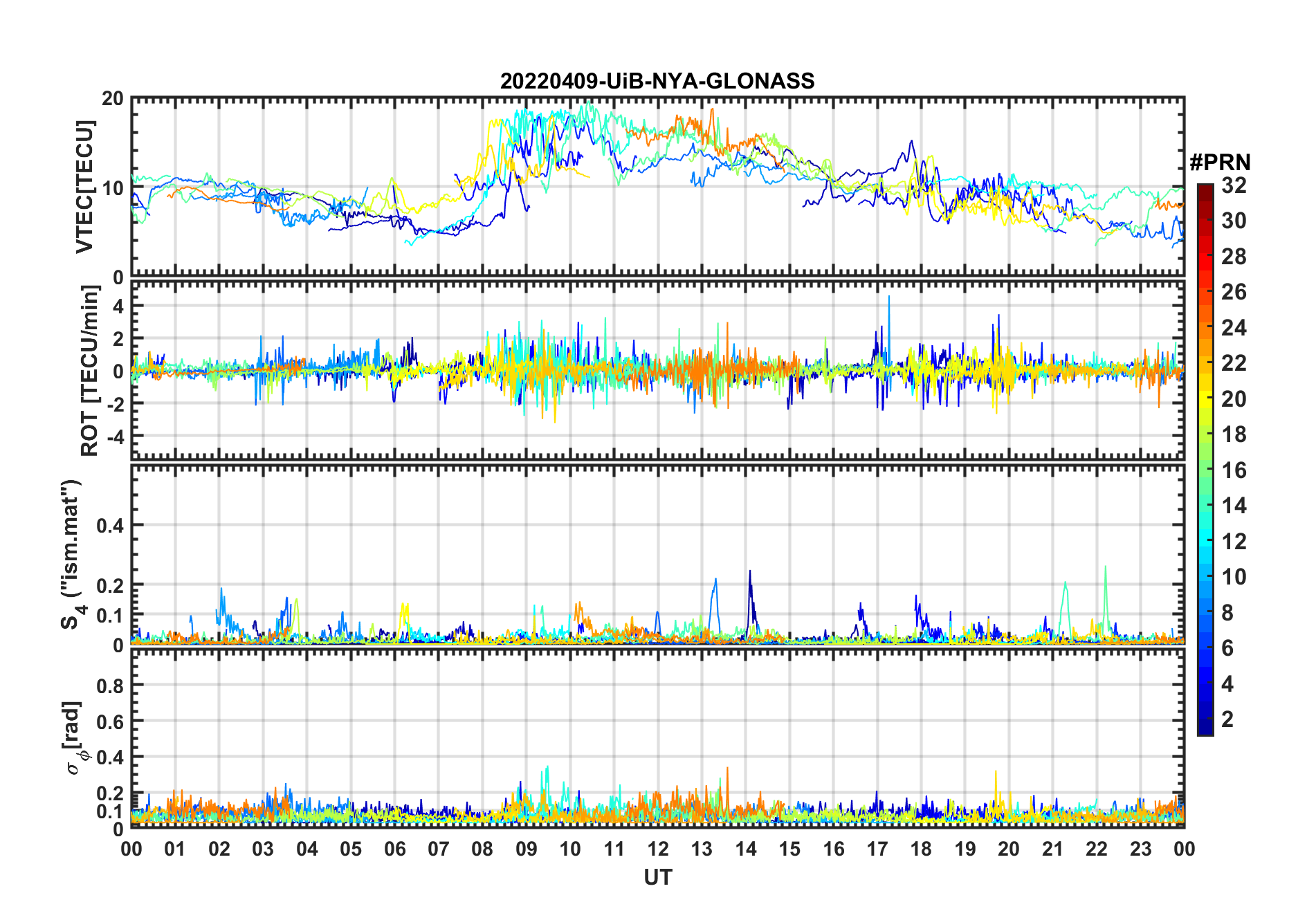Viewport: 1316px width, 920px height.
Task: Click colorbar tick label 8
Action: (1227, 612)
